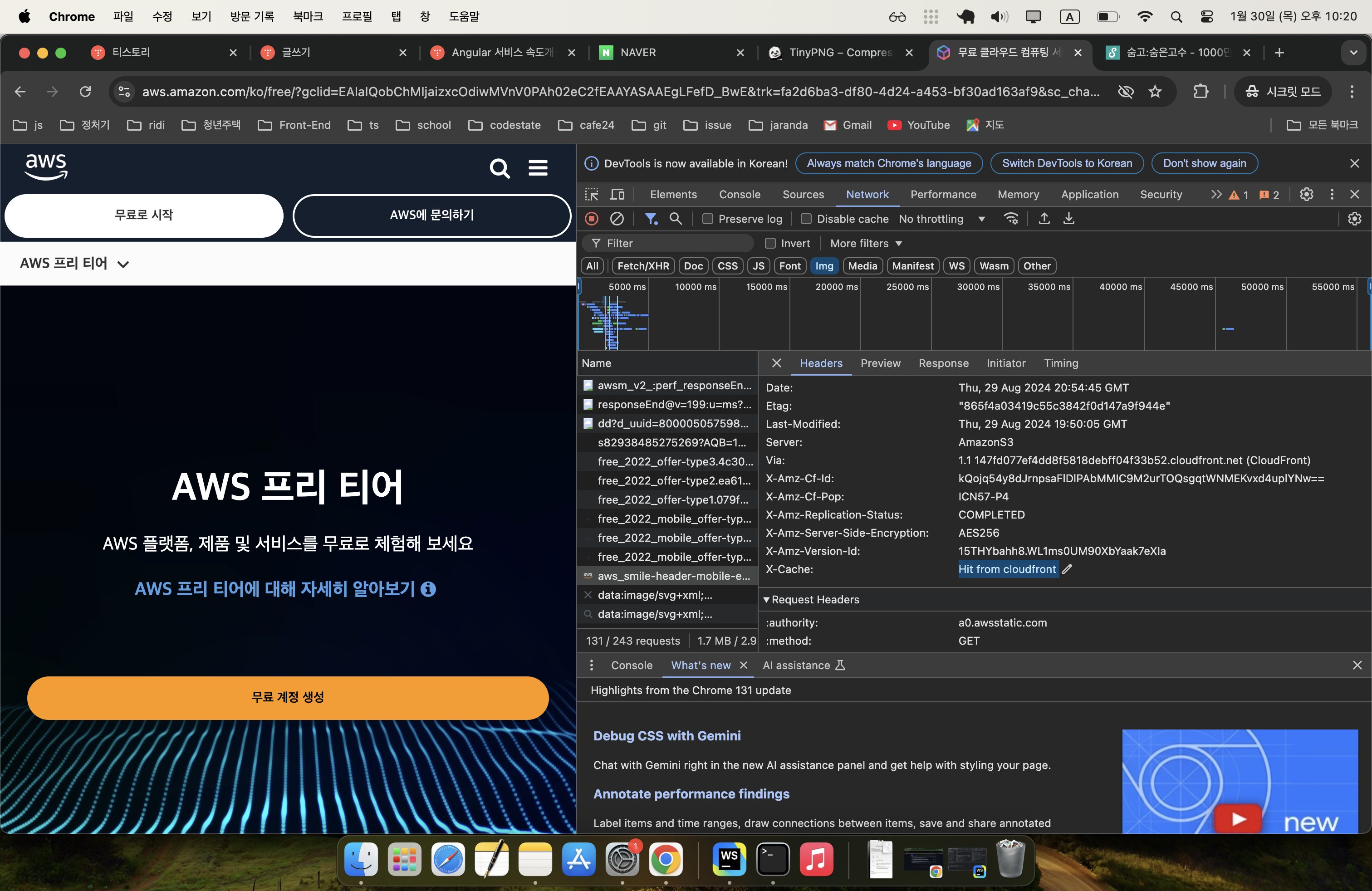Stop recording network log
The width and height of the screenshot is (1372, 891).
coord(592,219)
